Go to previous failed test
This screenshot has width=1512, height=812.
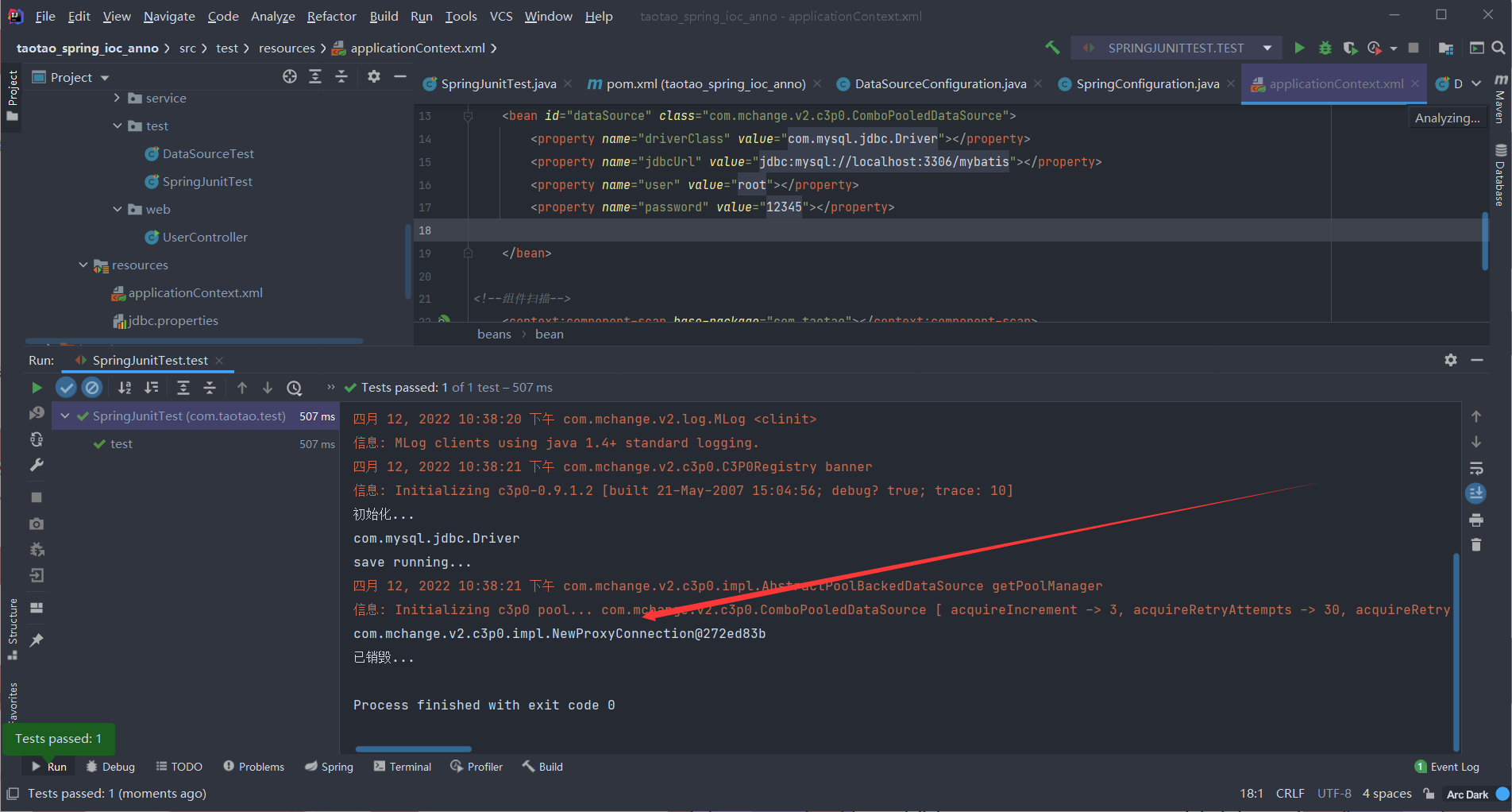click(x=242, y=388)
